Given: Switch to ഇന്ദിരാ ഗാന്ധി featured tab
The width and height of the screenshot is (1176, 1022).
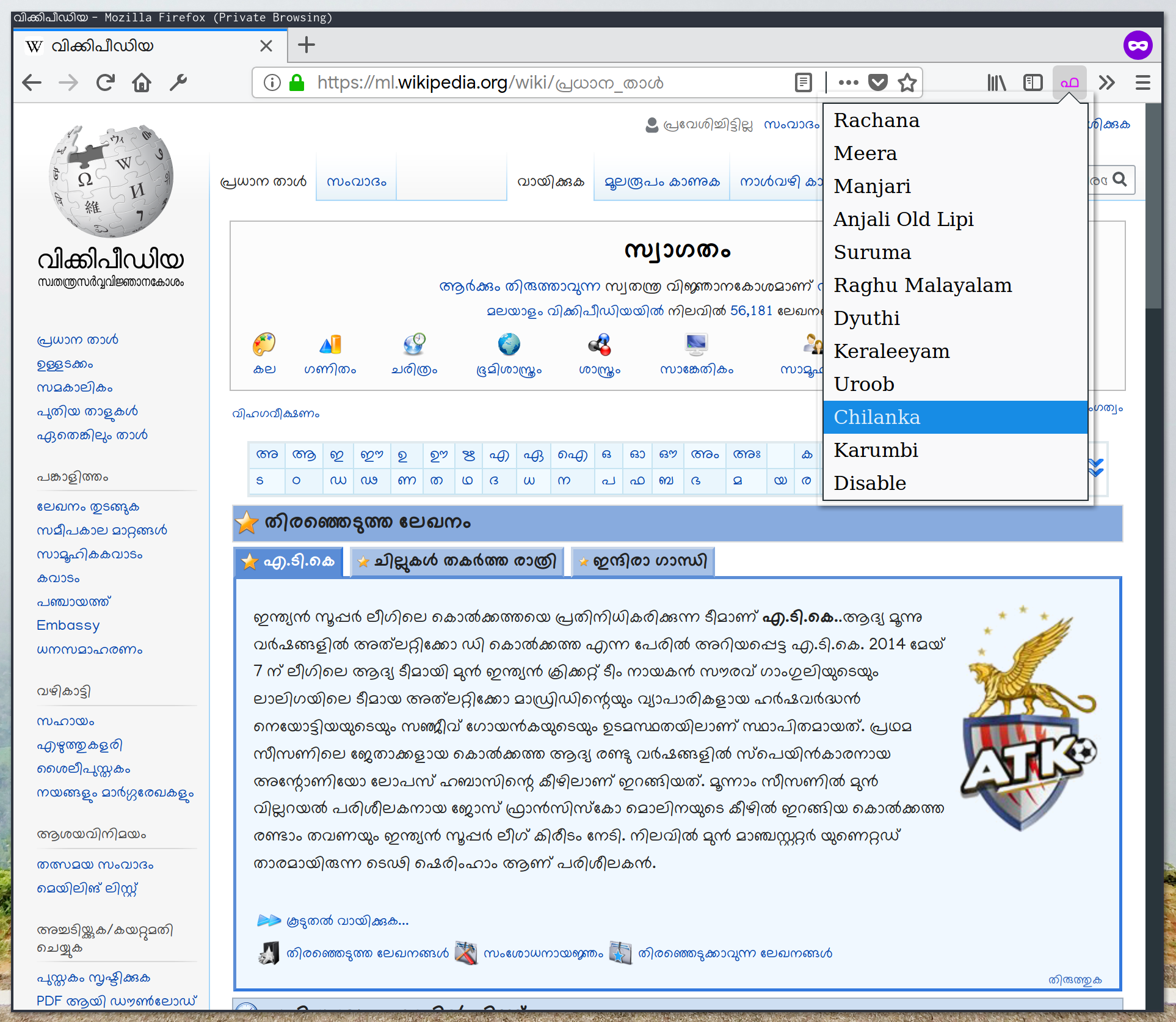Looking at the screenshot, I should (x=643, y=561).
